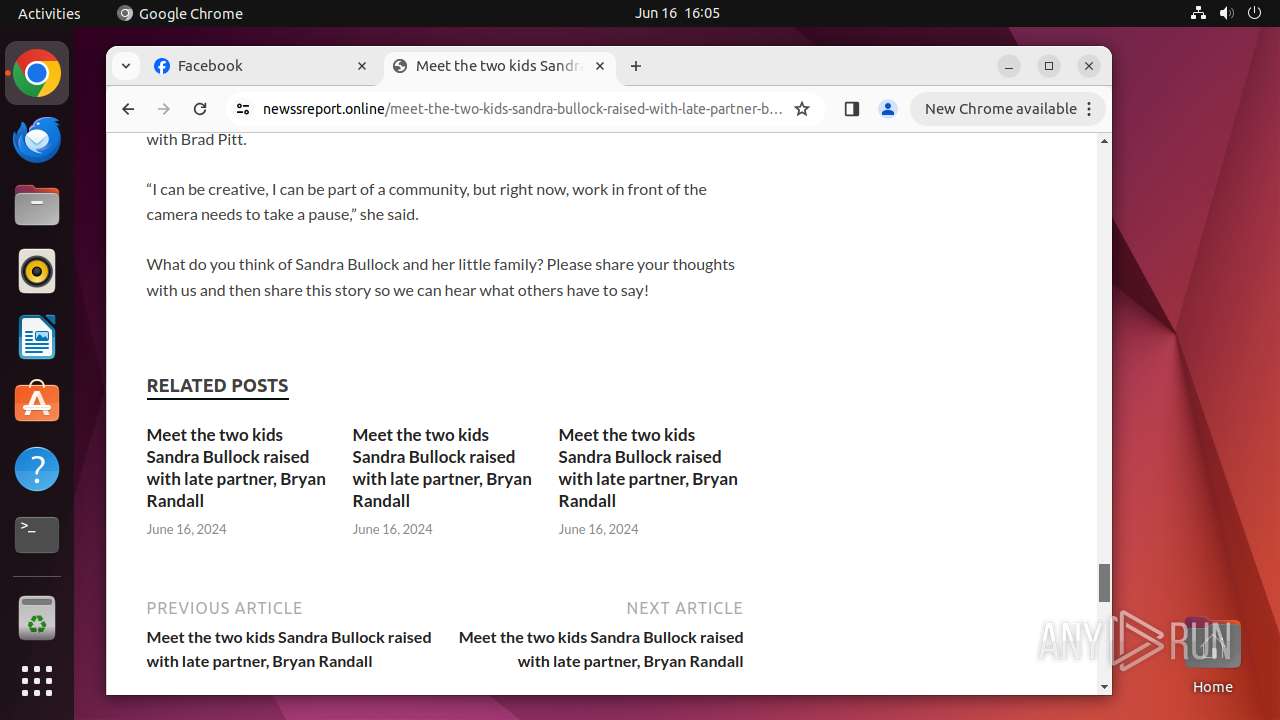Image resolution: width=1280 pixels, height=720 pixels.
Task: Open the Home folder on the desktop
Action: 1212,656
